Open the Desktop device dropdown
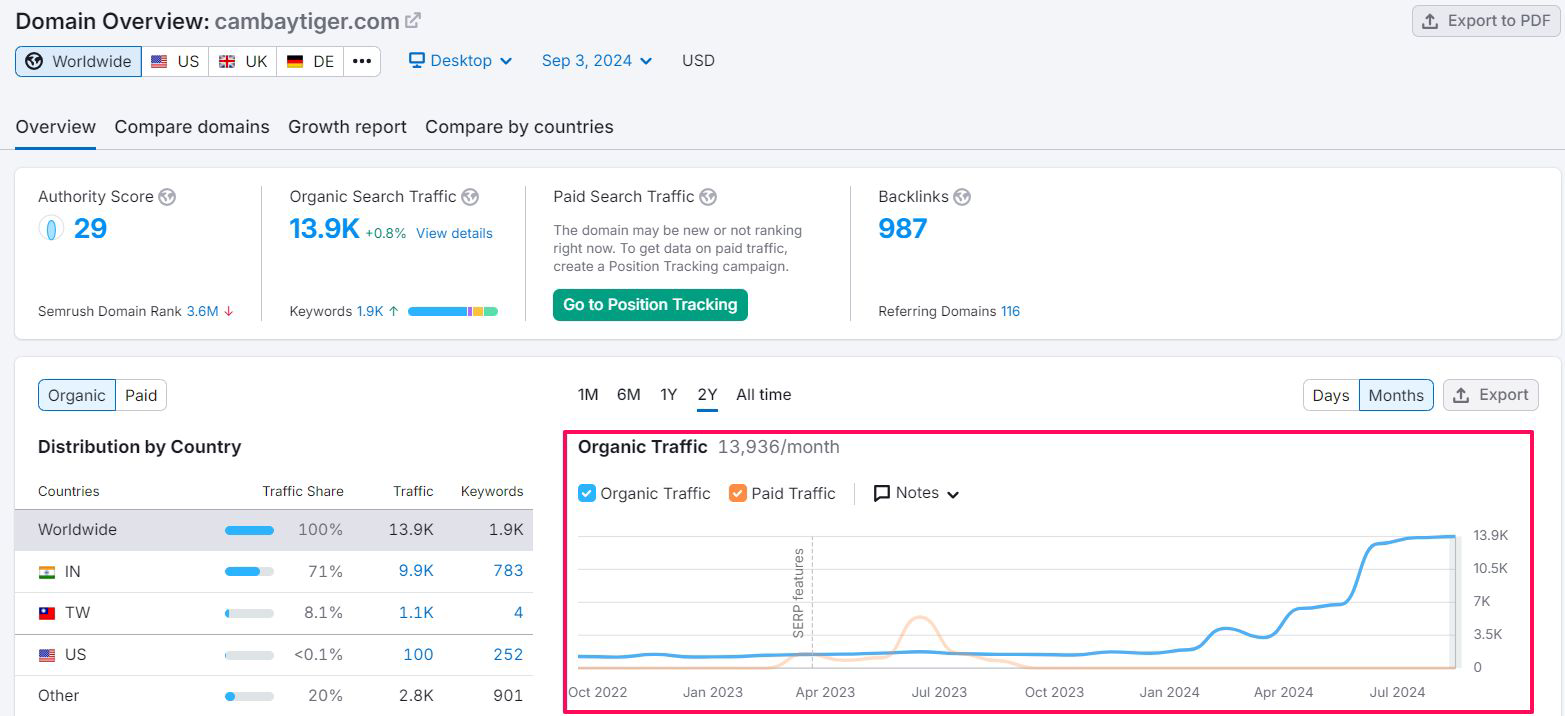Screen dimensions: 1565x716 pyautogui.click(x=461, y=61)
